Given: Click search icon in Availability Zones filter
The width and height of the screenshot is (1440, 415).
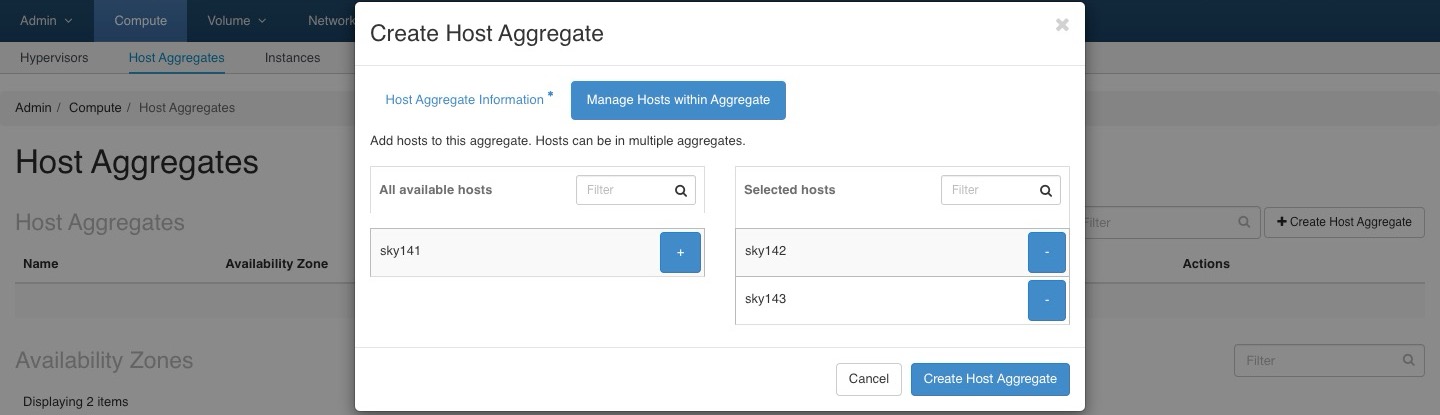Looking at the screenshot, I should (1409, 360).
